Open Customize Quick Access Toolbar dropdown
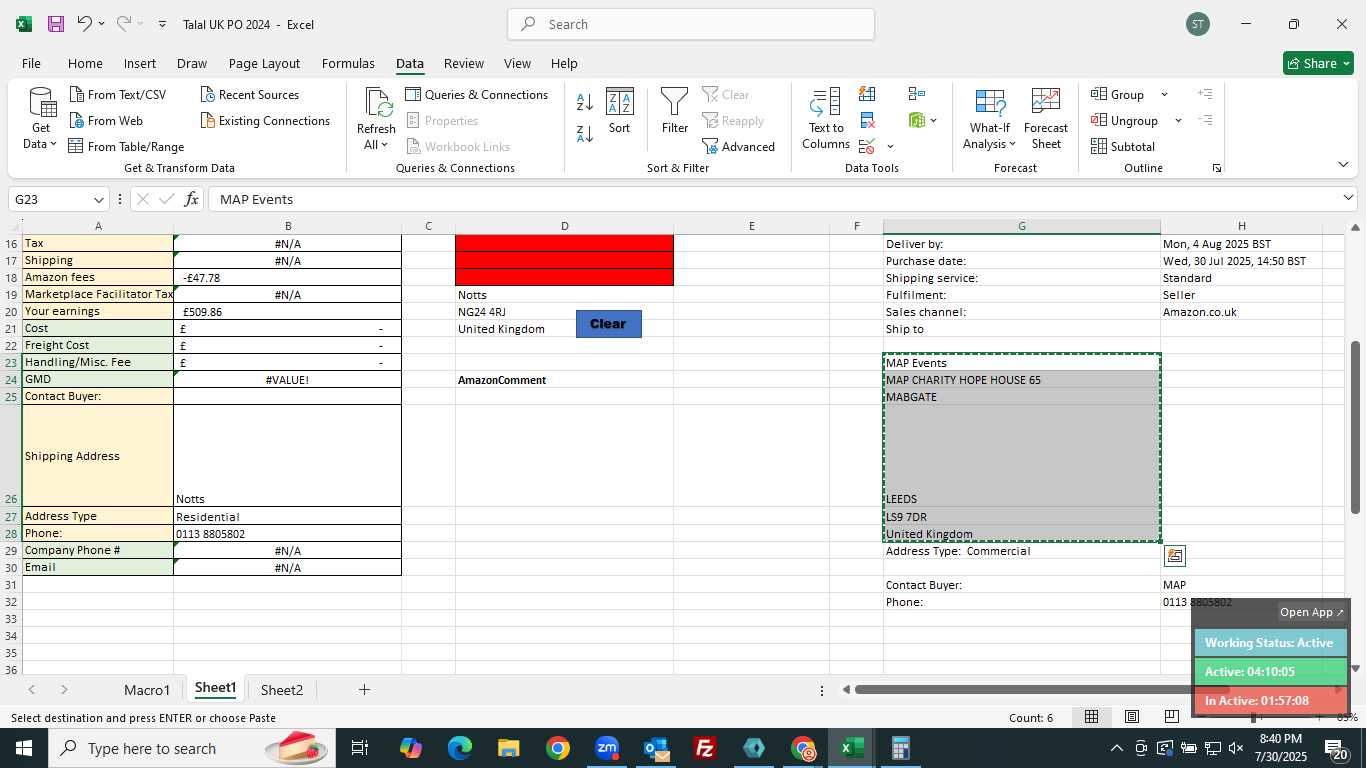 coord(162,24)
